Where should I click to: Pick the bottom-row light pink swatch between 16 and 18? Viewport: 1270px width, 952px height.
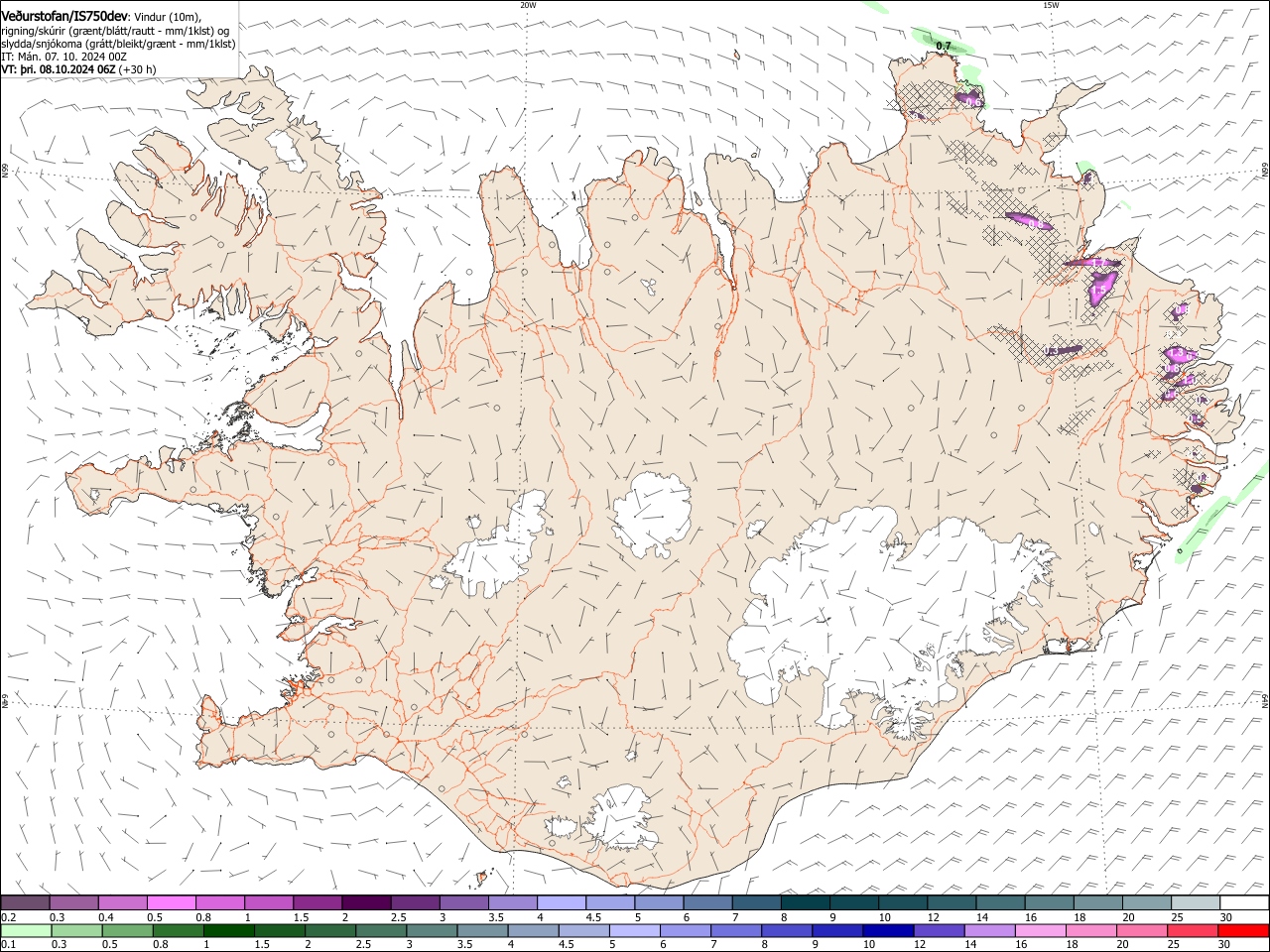(1040, 931)
